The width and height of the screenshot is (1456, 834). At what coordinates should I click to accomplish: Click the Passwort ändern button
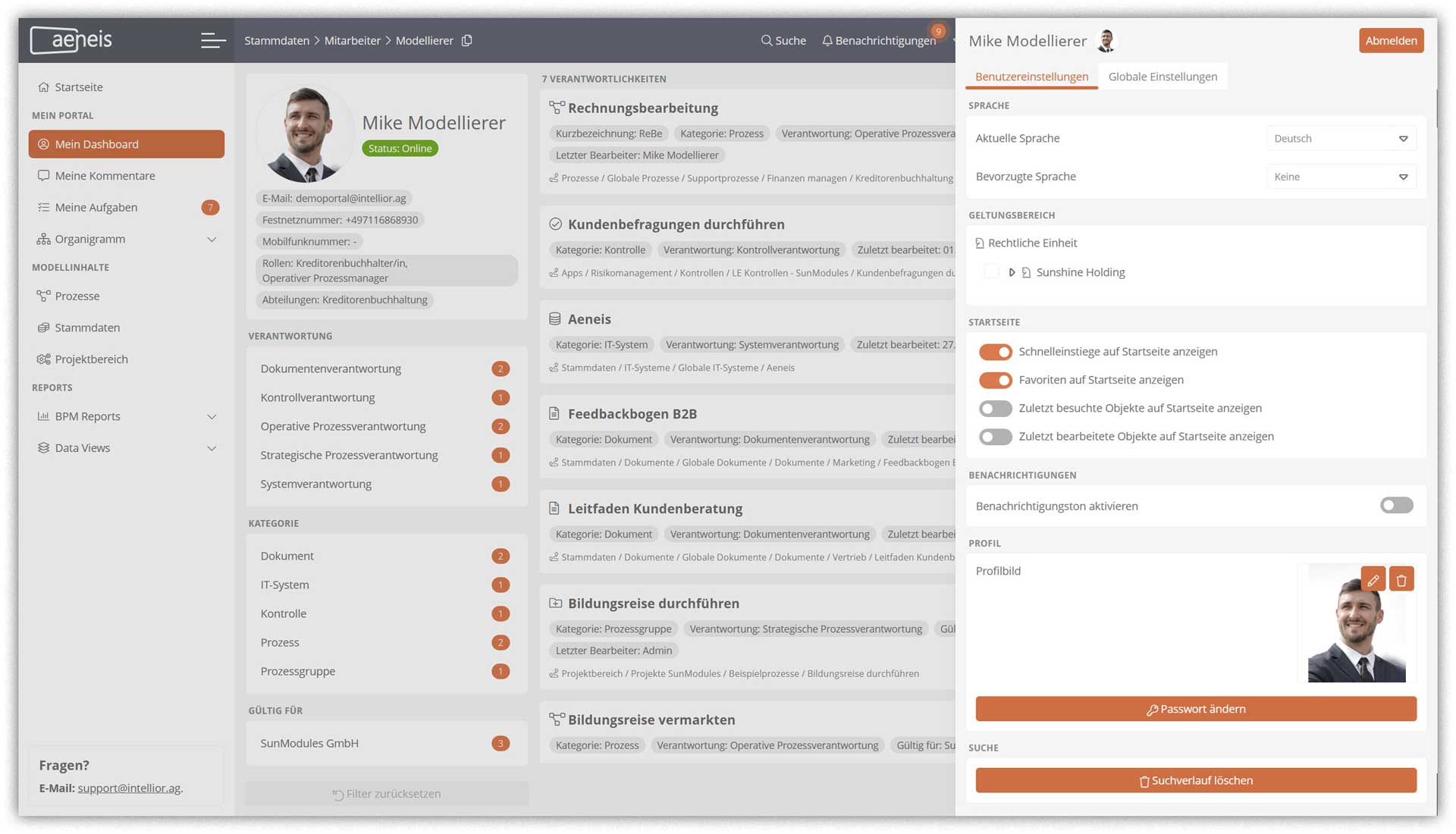coord(1195,709)
